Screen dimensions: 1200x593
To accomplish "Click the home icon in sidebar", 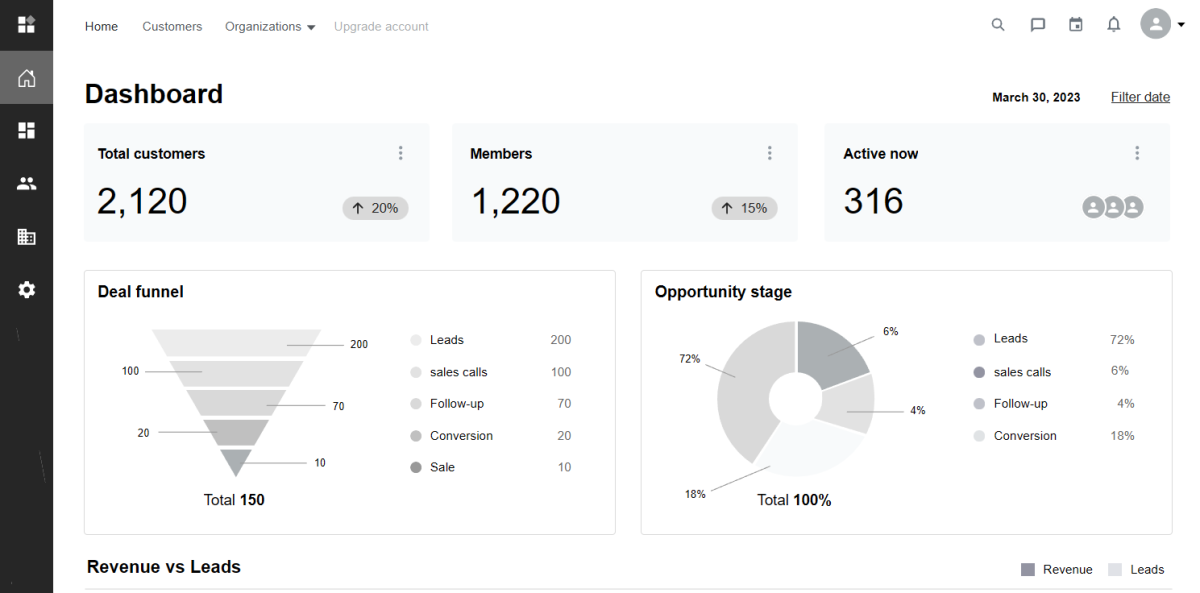I will click(27, 78).
